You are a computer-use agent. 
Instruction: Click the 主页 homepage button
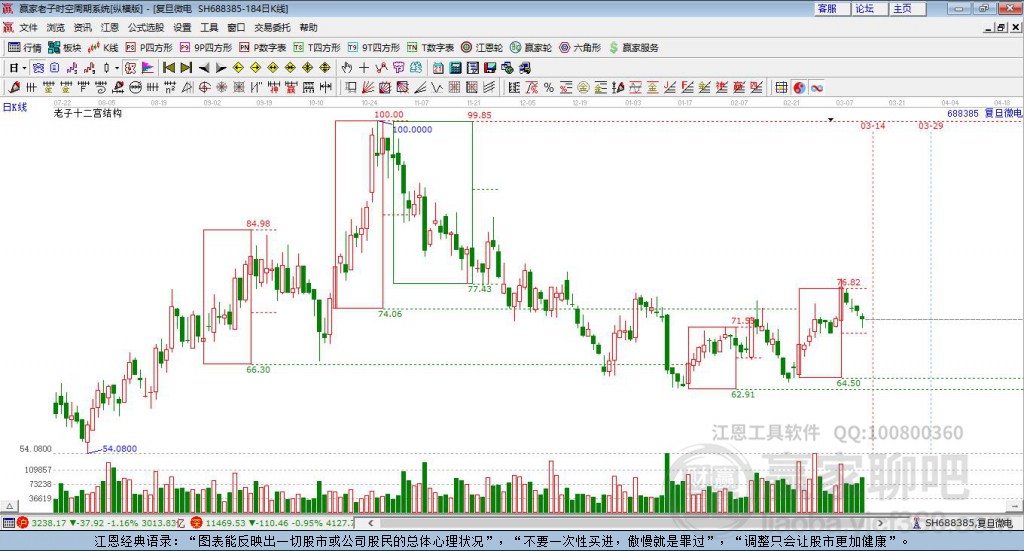(x=906, y=8)
